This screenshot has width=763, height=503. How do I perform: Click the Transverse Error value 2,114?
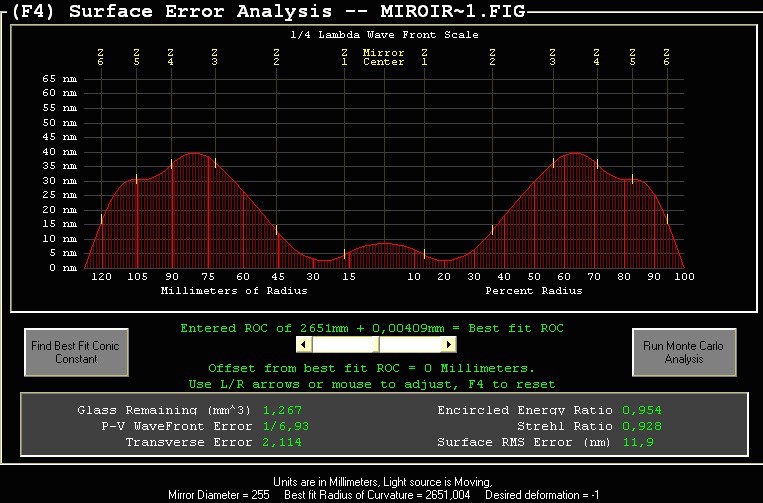[282, 442]
